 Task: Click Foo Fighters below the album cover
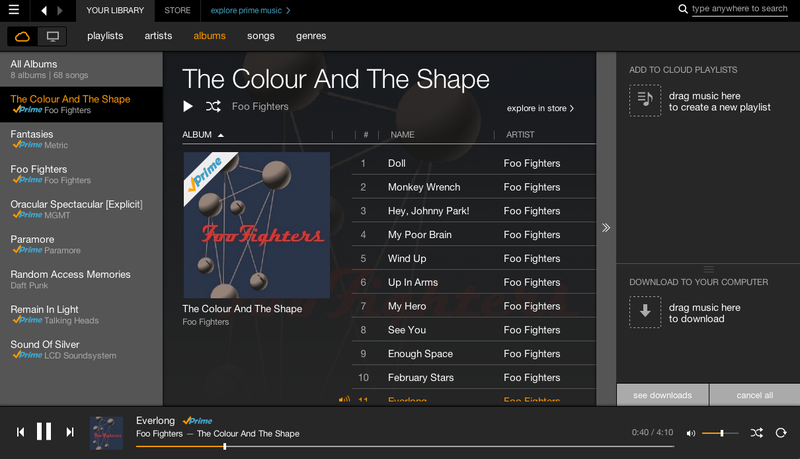coord(206,322)
